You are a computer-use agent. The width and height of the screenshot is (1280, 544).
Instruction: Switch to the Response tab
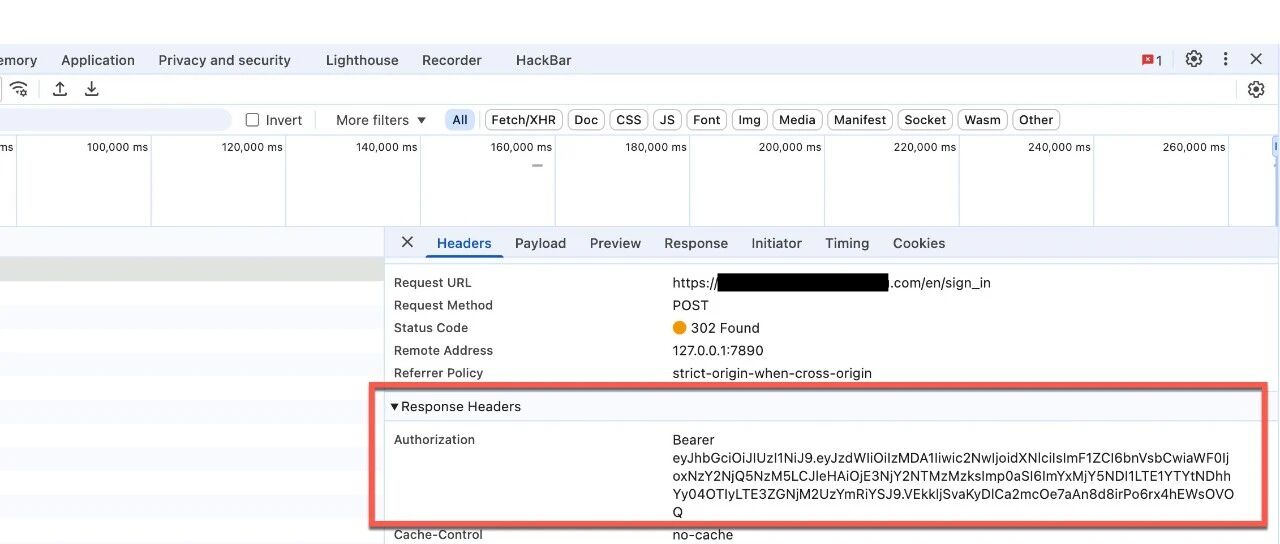696,243
